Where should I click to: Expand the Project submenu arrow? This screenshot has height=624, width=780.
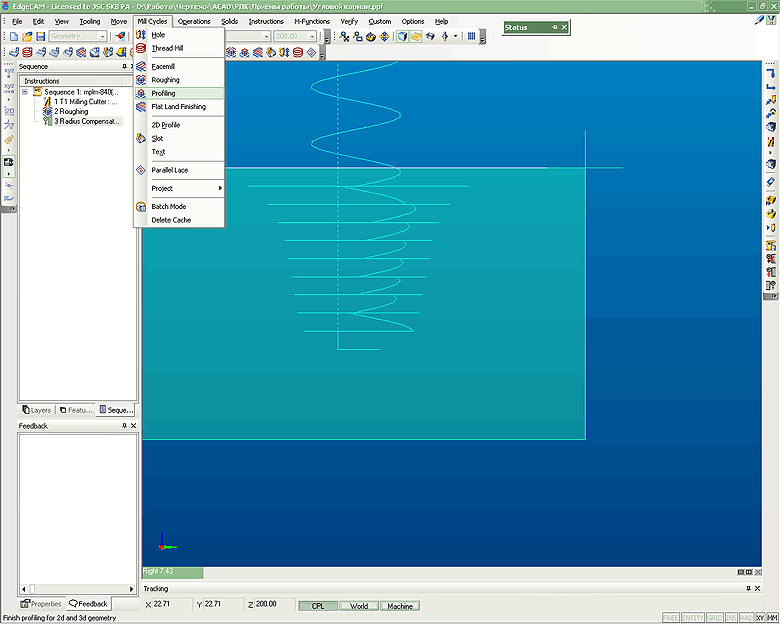point(219,188)
